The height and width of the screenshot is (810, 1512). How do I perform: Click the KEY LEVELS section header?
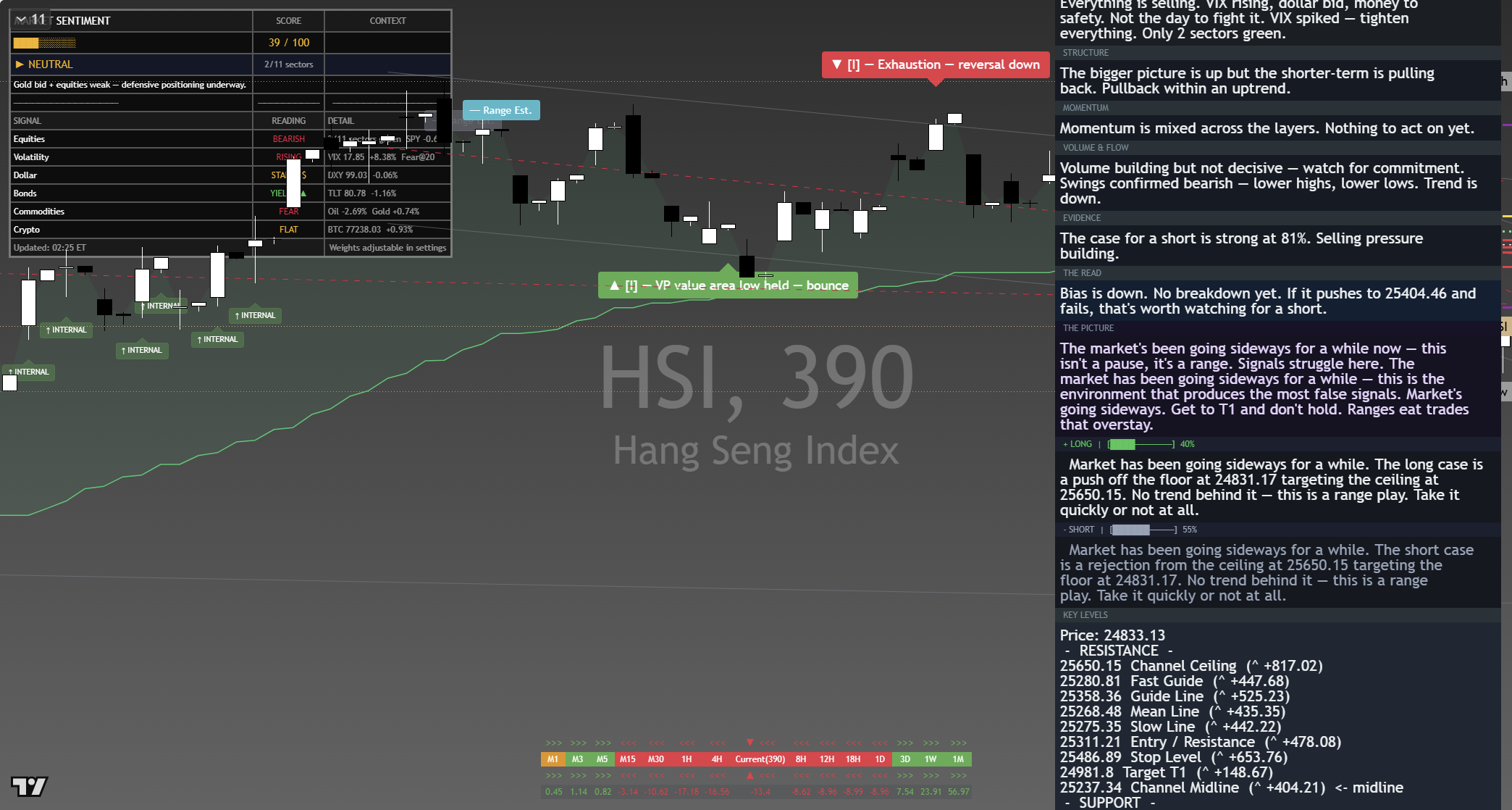[1085, 615]
